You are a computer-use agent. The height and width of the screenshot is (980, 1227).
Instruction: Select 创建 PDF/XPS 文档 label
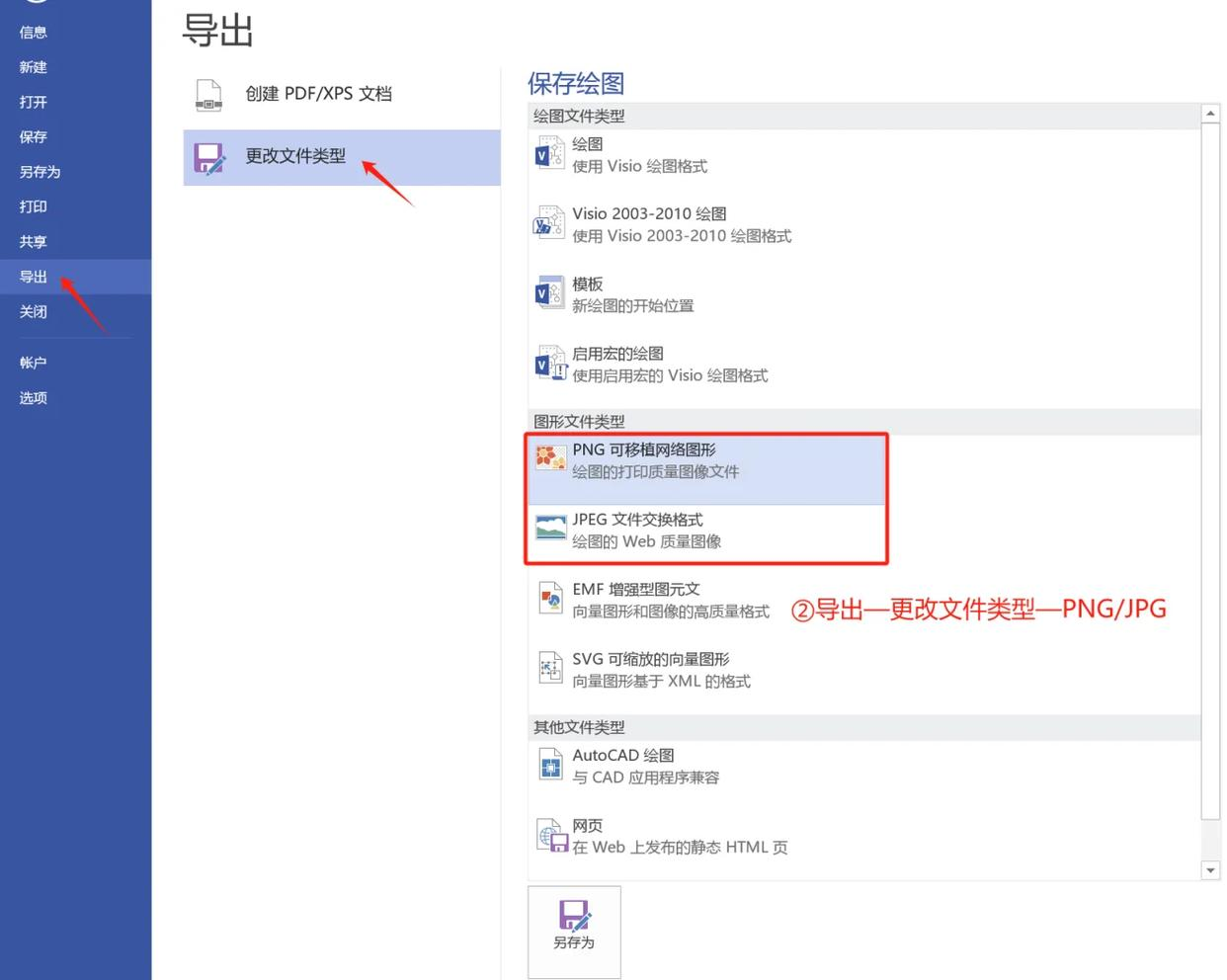[318, 94]
